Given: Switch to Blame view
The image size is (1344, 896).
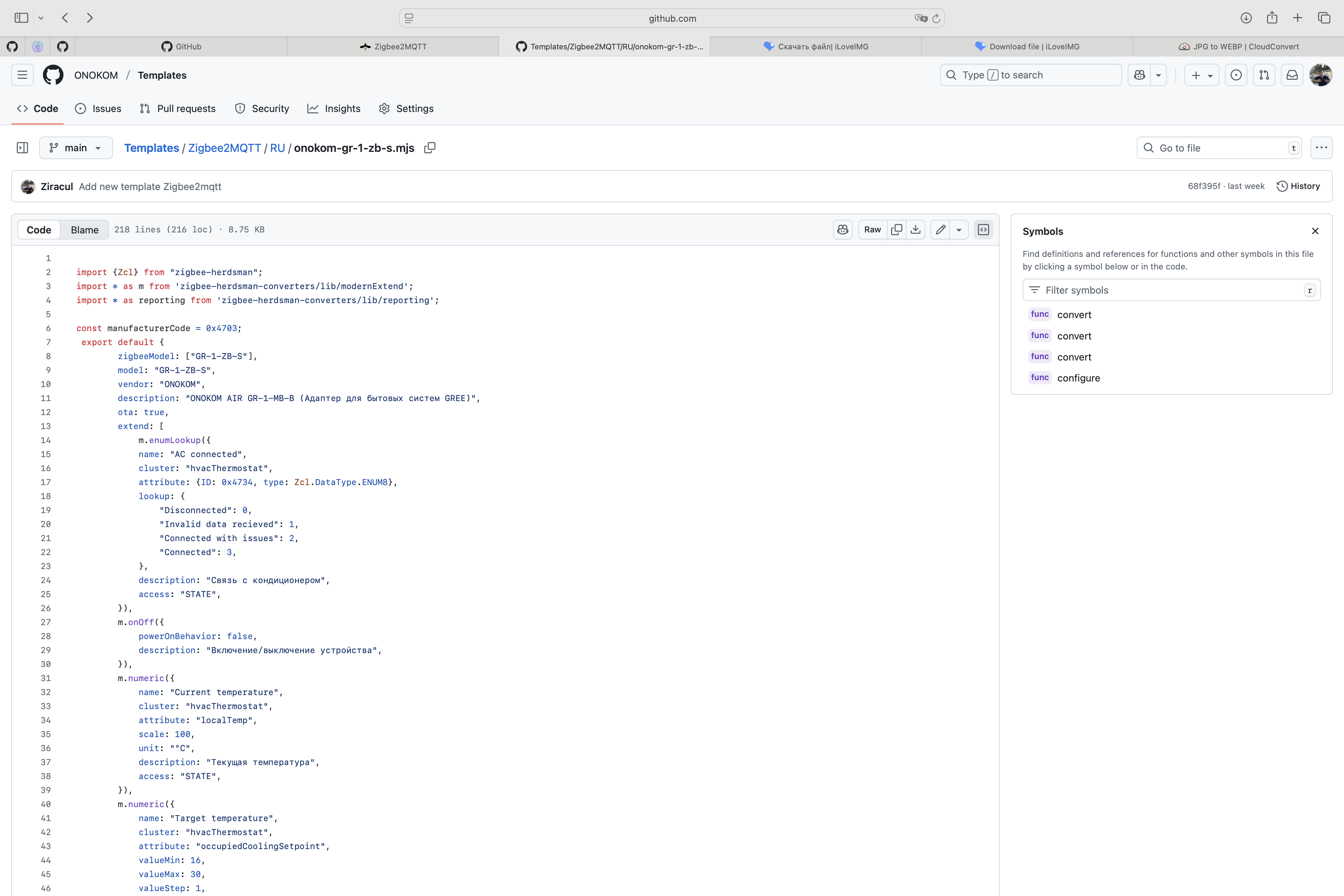Looking at the screenshot, I should click(85, 230).
